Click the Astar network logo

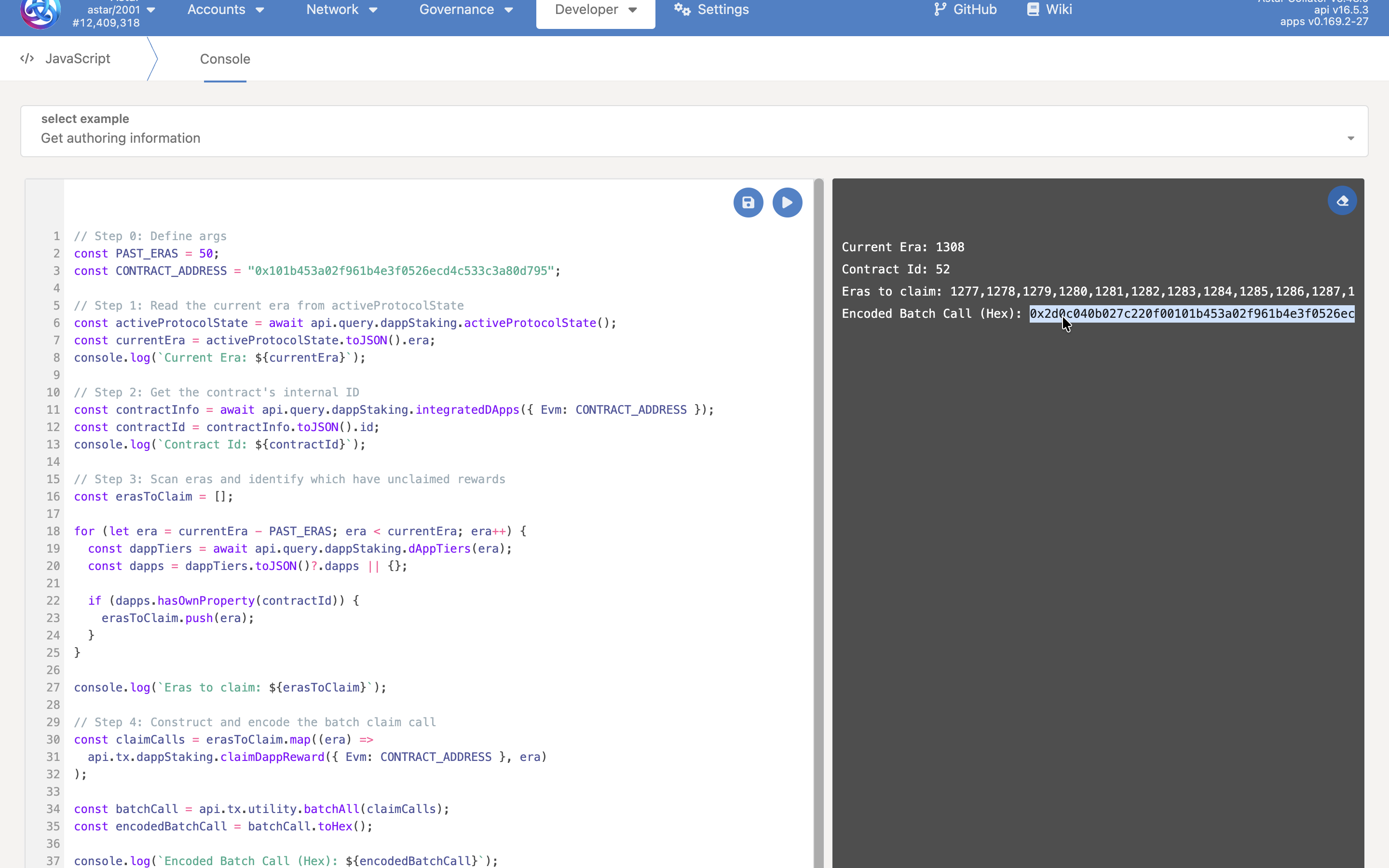coord(40,13)
